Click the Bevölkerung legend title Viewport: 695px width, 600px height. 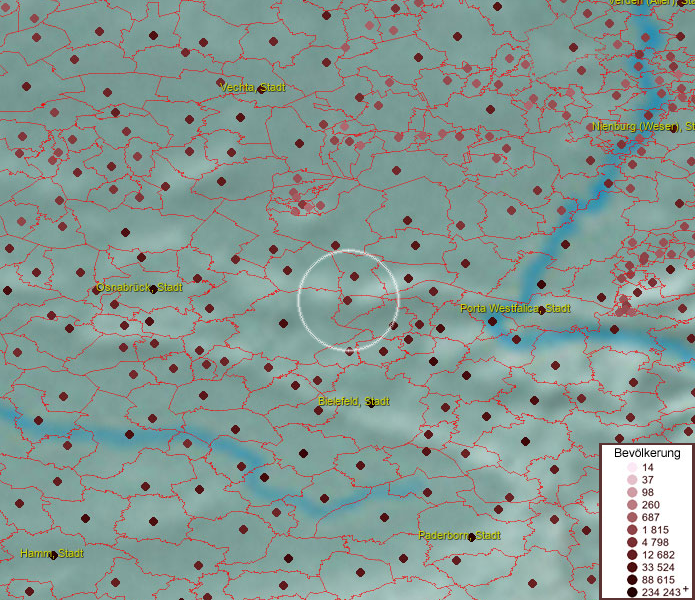coord(647,453)
